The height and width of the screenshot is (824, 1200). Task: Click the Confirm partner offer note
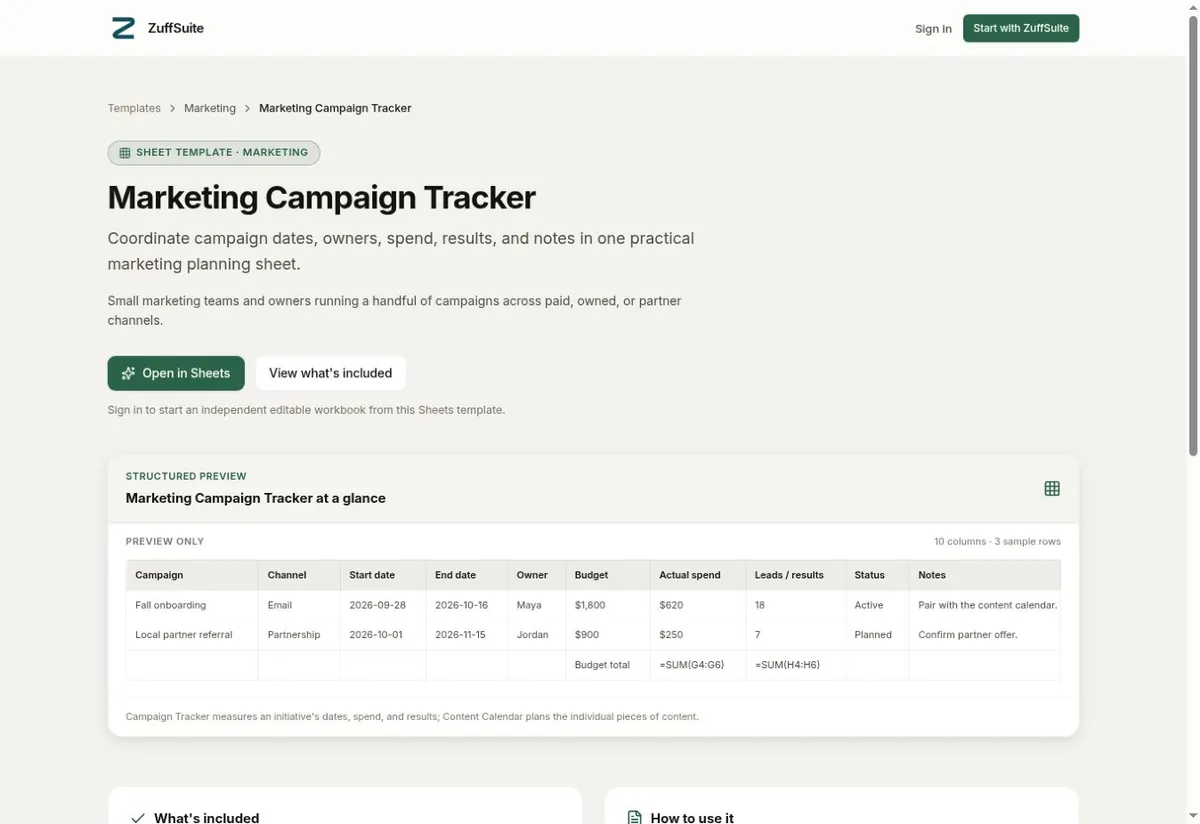984,635
